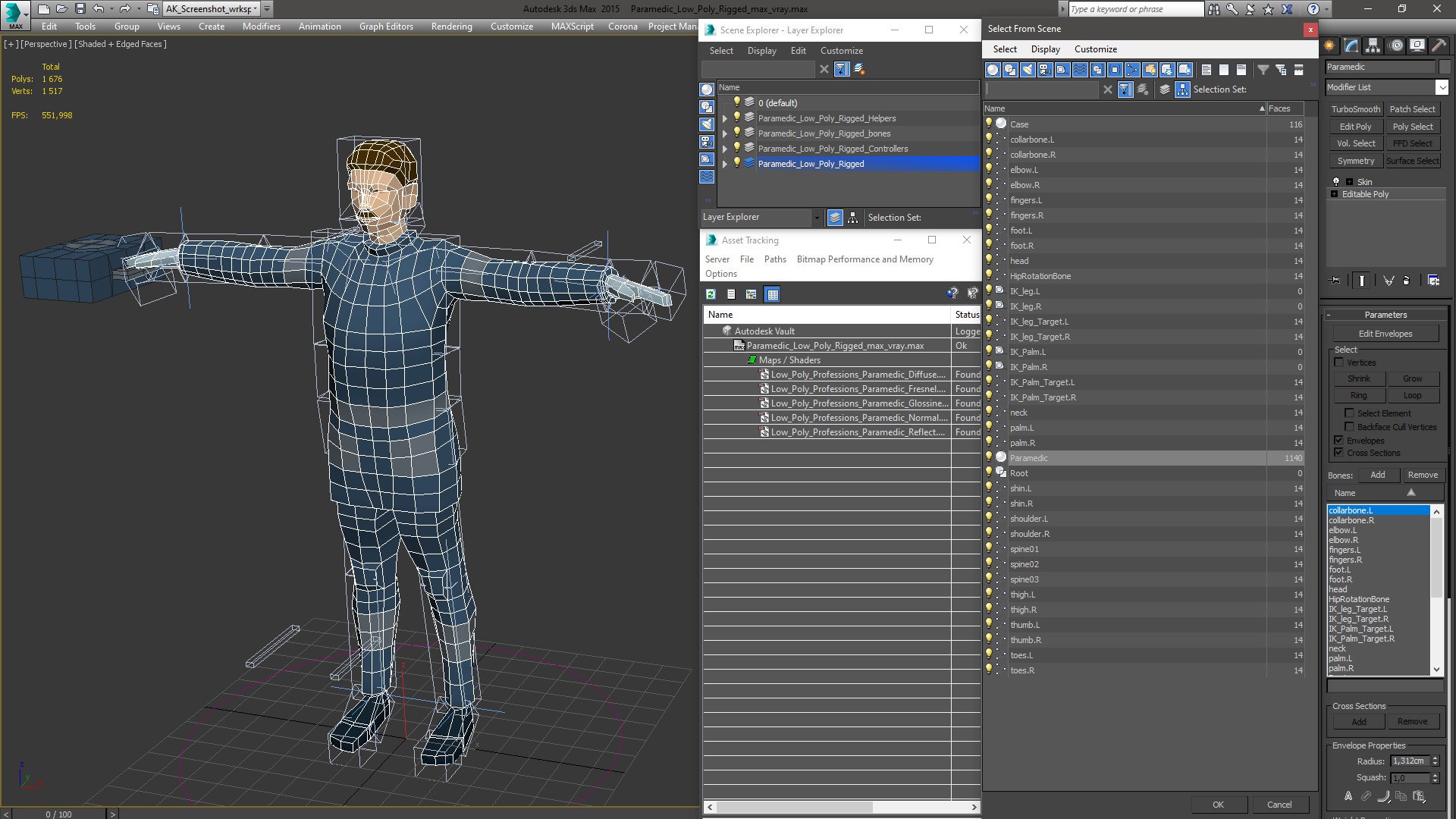Open Display menu in Select From Scene
The height and width of the screenshot is (819, 1456).
tap(1045, 49)
